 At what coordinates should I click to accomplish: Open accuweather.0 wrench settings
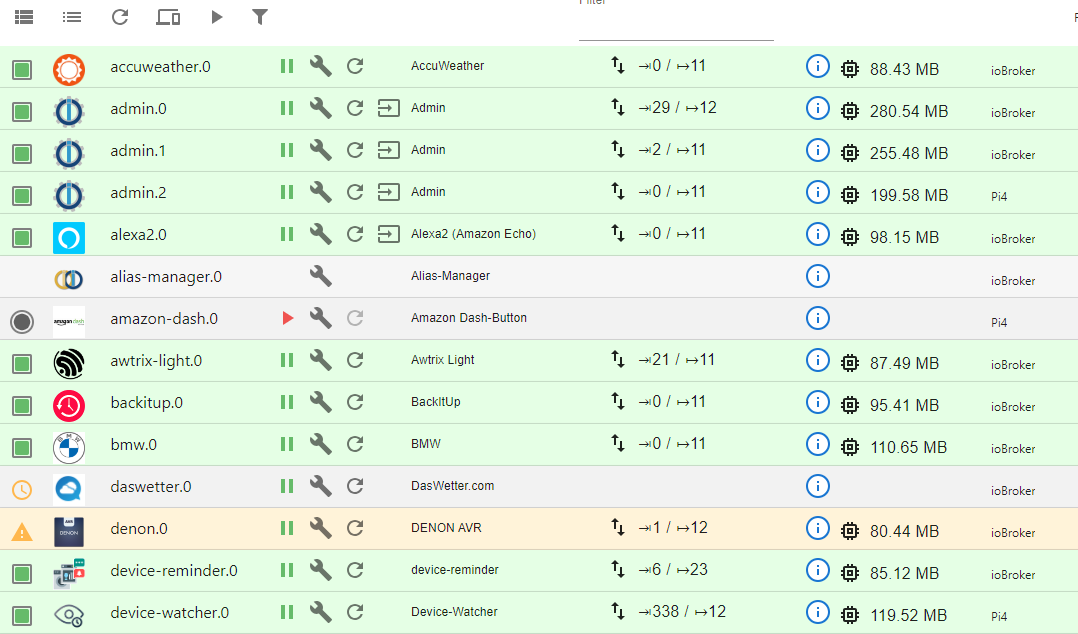click(x=320, y=66)
